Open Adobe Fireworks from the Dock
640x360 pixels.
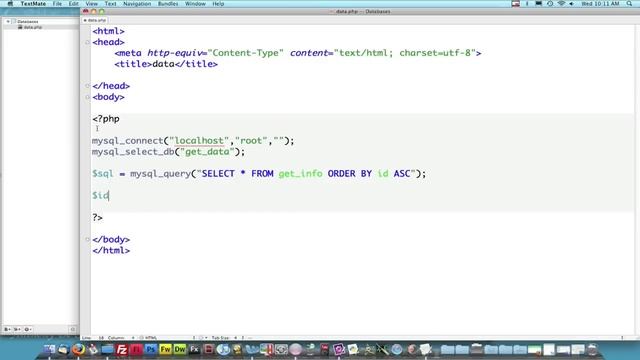pos(165,350)
